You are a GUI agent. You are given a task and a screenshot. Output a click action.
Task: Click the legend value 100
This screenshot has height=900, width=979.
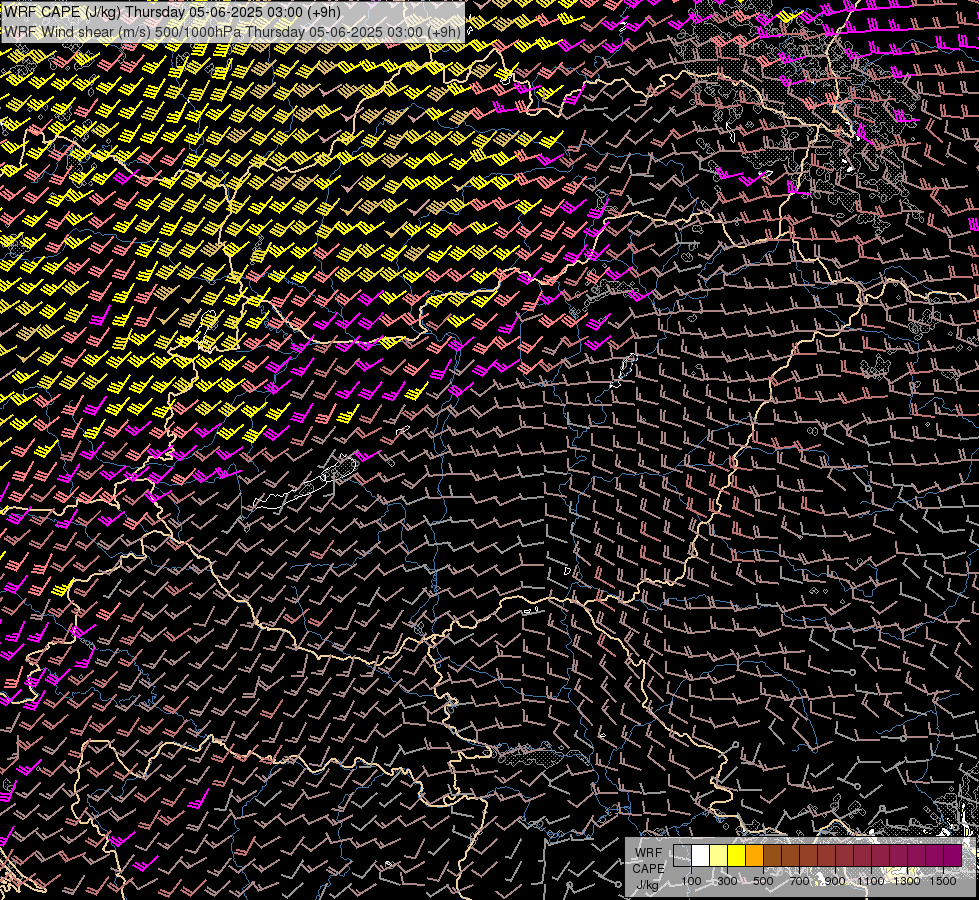click(691, 881)
